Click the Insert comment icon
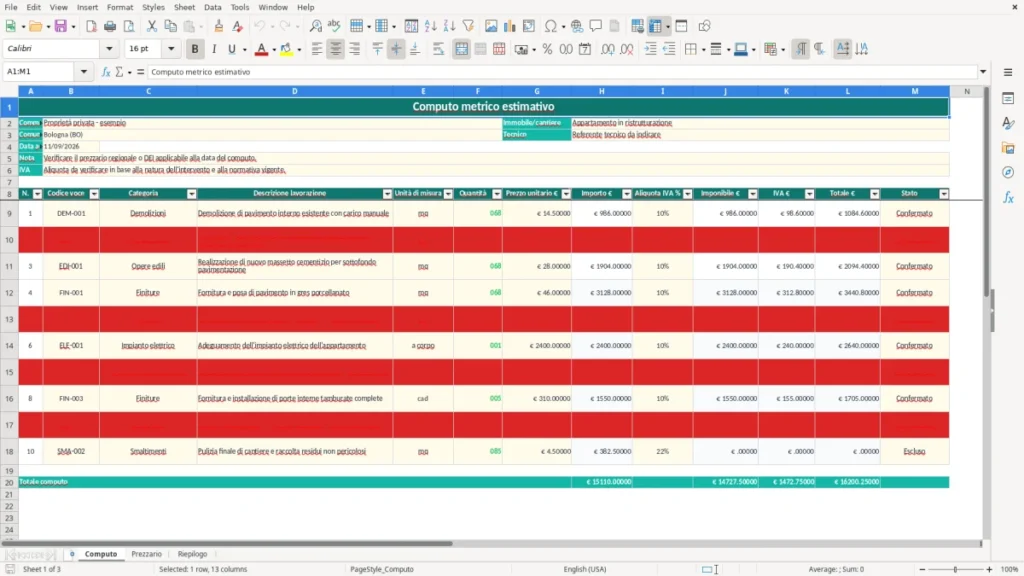1024x576 pixels. 596,26
